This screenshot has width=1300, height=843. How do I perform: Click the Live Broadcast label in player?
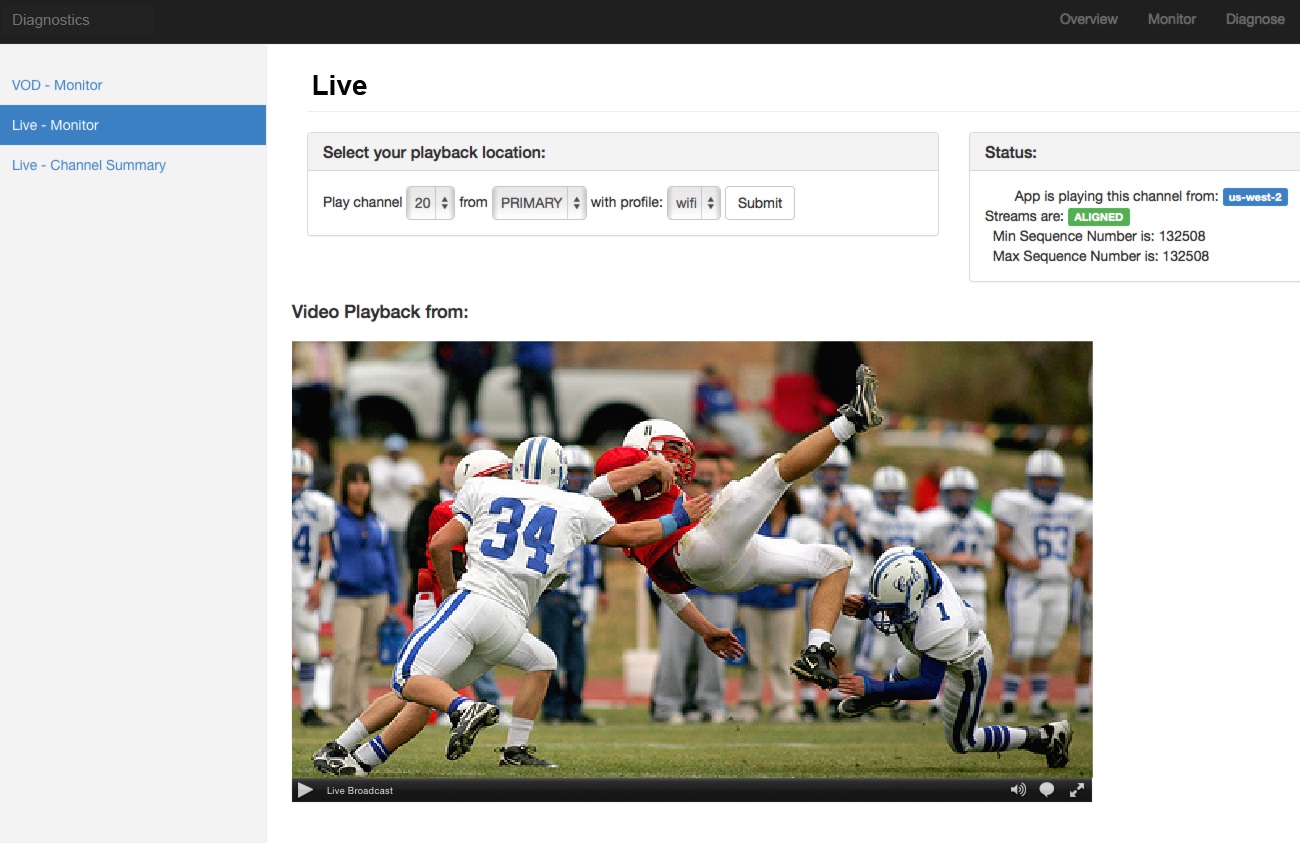tap(360, 791)
